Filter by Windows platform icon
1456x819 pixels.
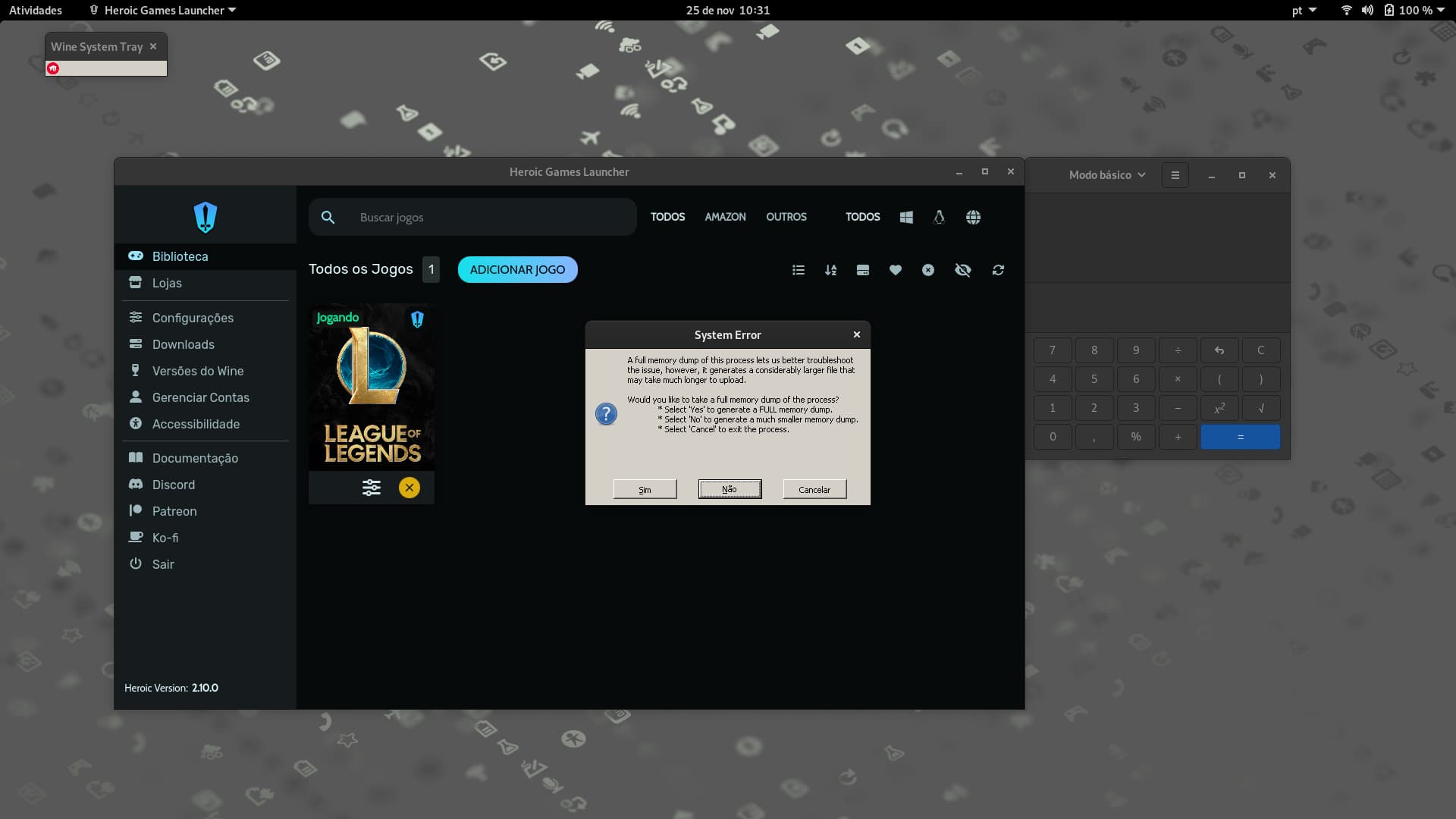tap(906, 218)
